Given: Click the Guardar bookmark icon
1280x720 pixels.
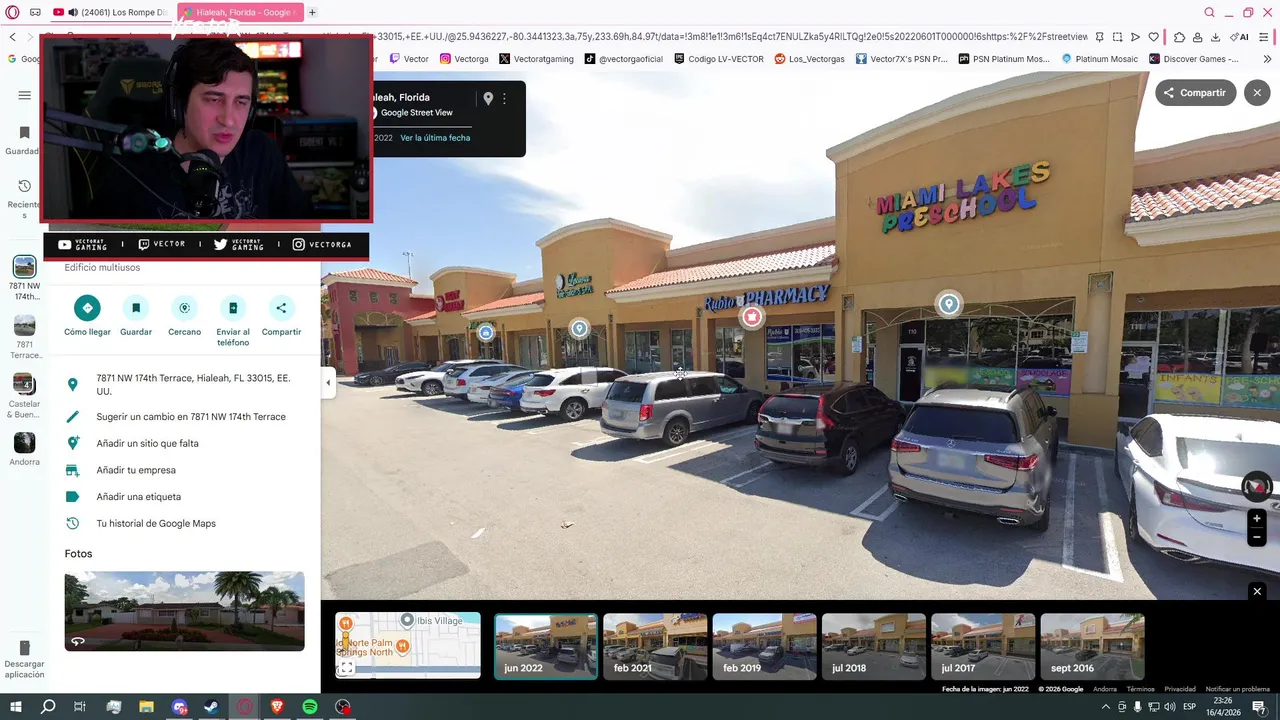Looking at the screenshot, I should [136, 308].
